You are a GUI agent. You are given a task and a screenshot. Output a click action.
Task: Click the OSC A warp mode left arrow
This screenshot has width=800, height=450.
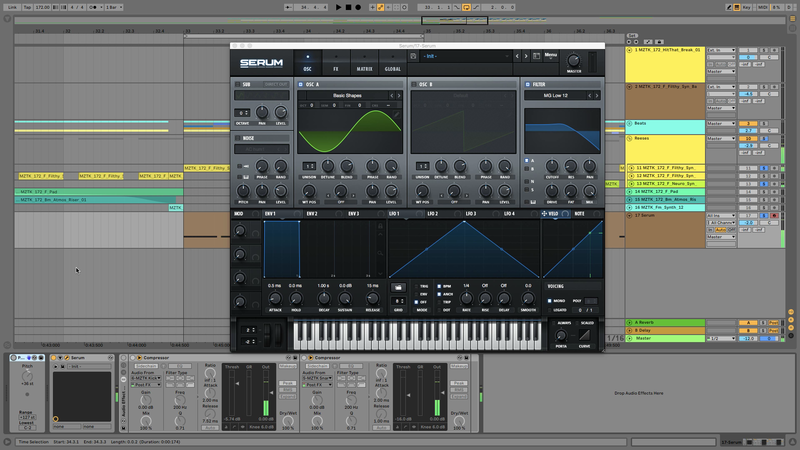[x=328, y=195]
